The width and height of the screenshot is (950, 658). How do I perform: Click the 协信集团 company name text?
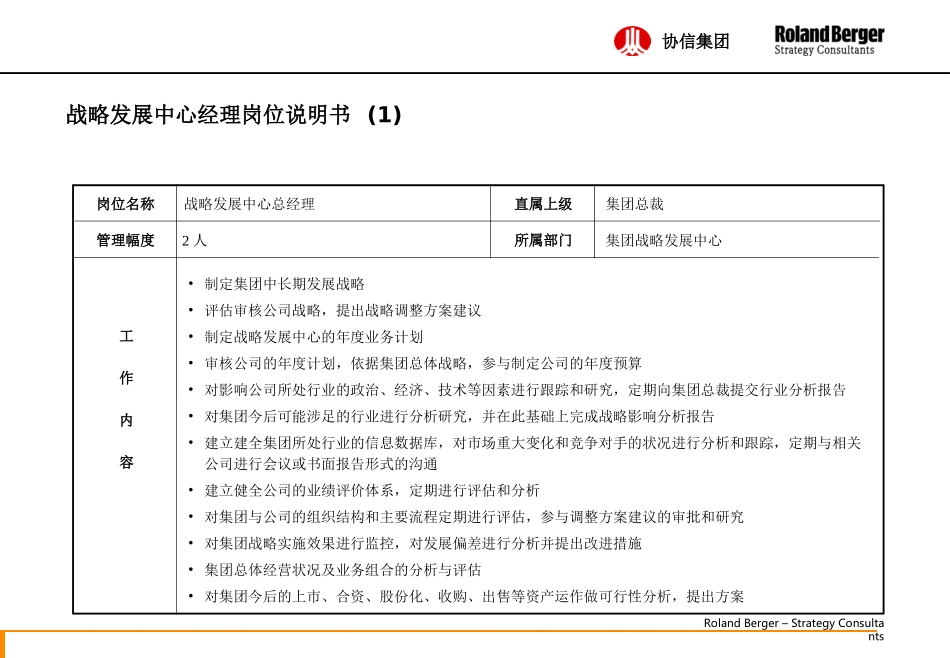point(696,42)
